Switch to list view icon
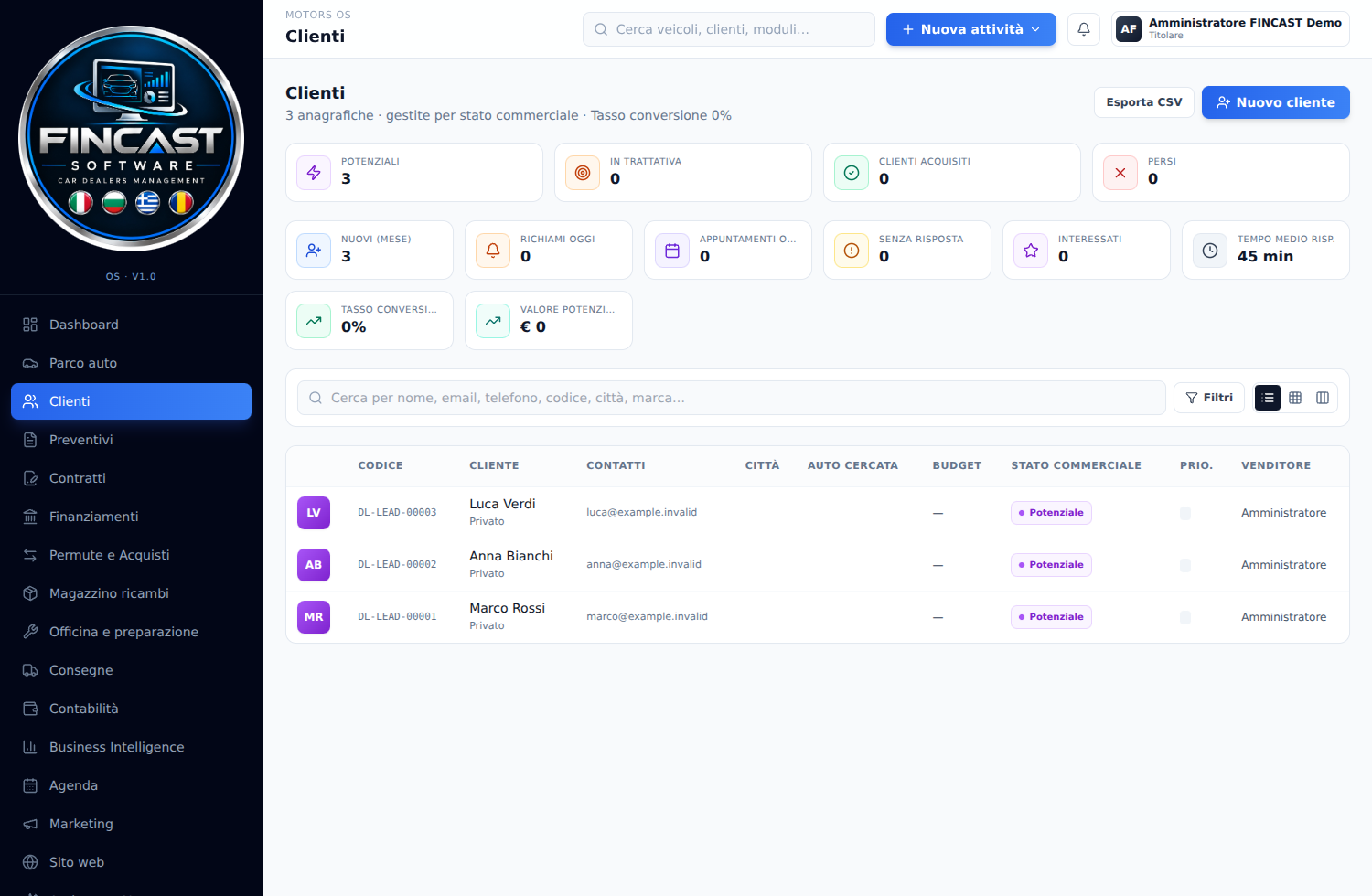The height and width of the screenshot is (896, 1372). coord(1268,398)
